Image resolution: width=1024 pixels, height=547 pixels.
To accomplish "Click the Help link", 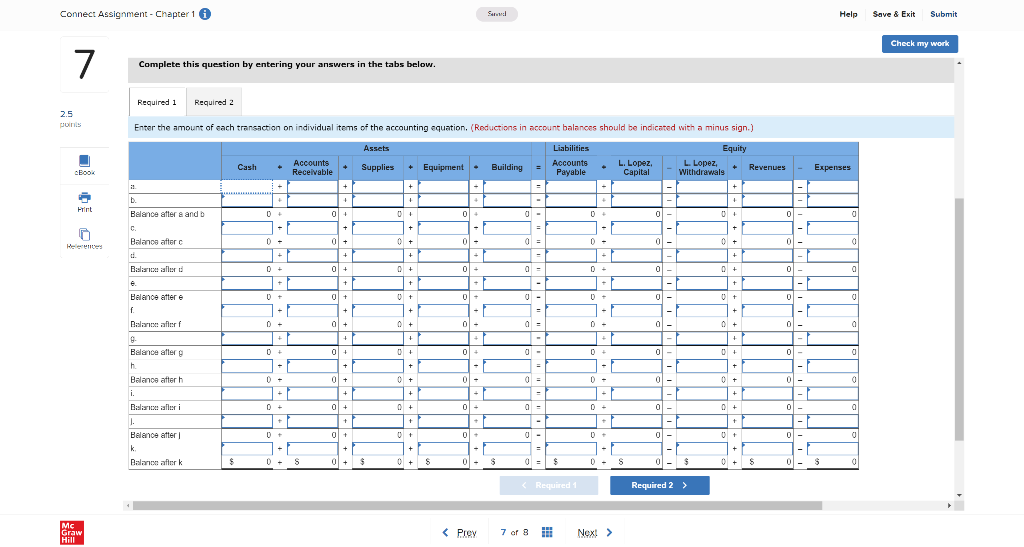I will click(848, 14).
